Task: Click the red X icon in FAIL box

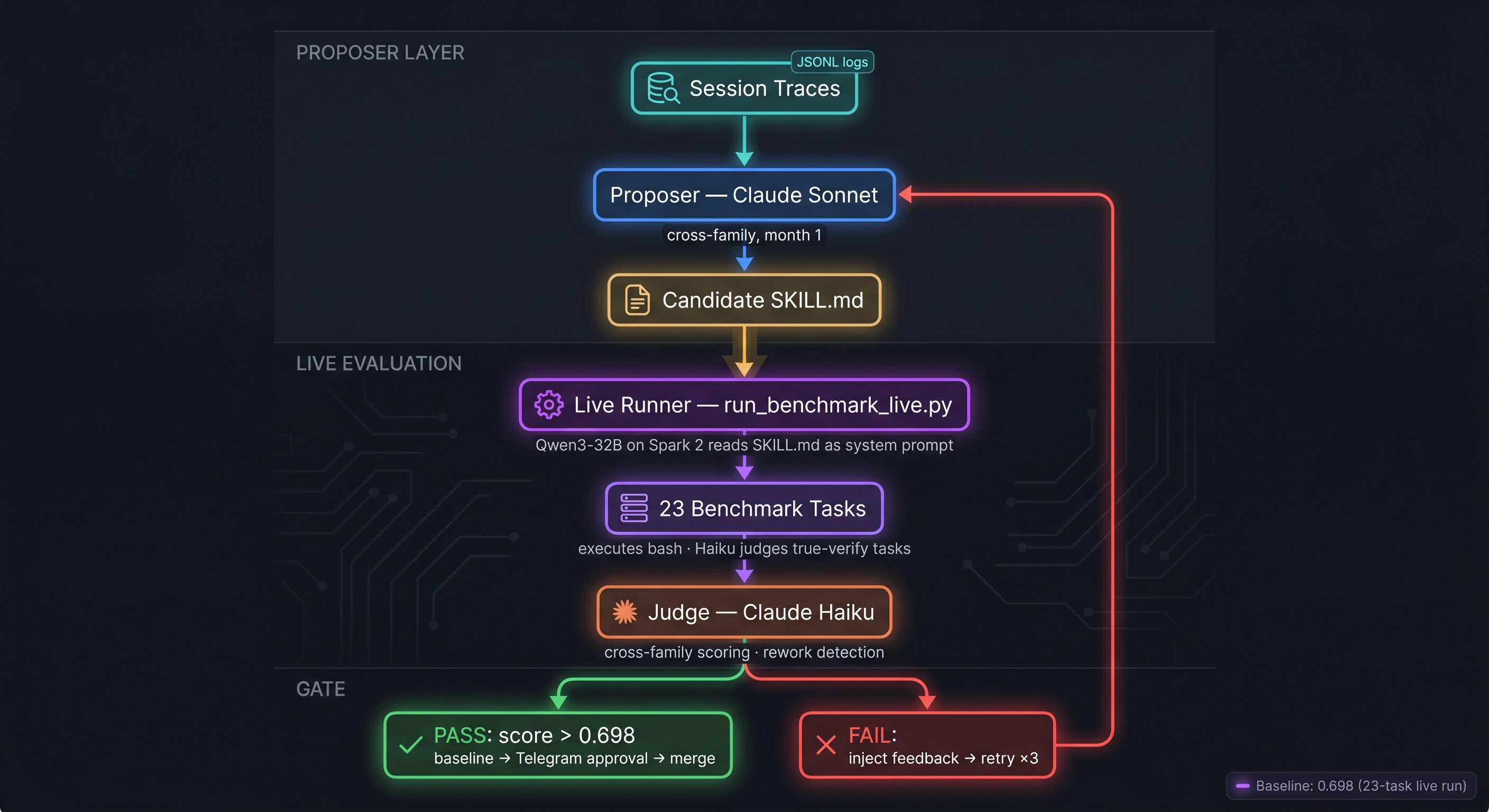Action: click(826, 744)
